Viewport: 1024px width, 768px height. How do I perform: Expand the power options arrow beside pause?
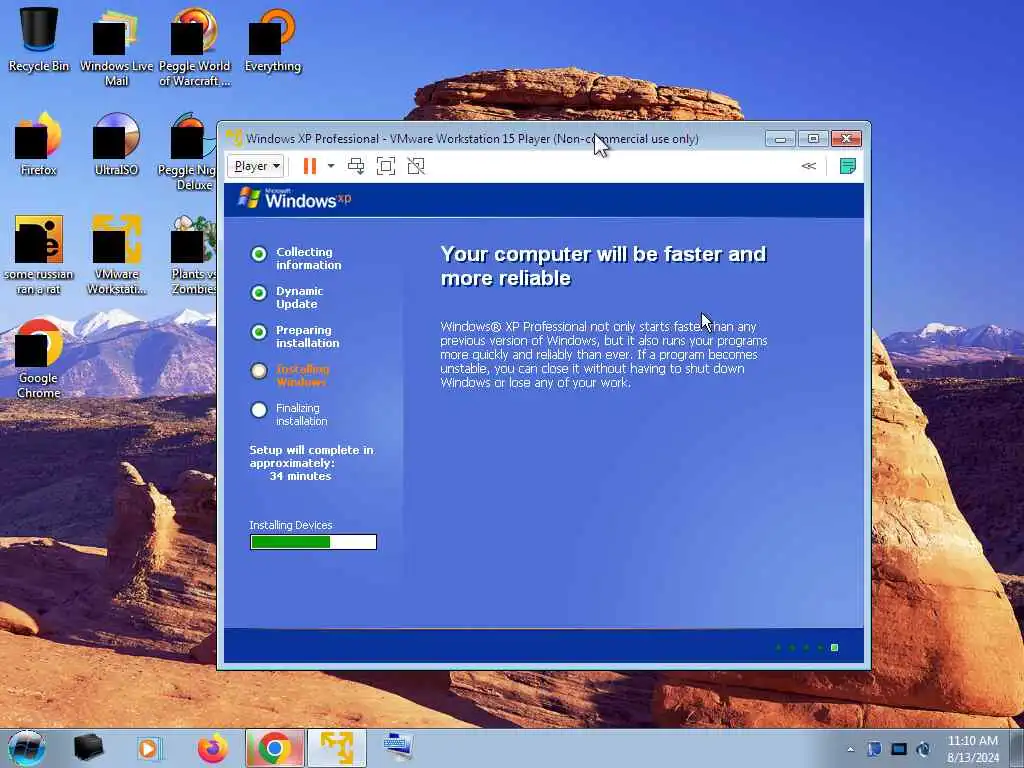331,166
